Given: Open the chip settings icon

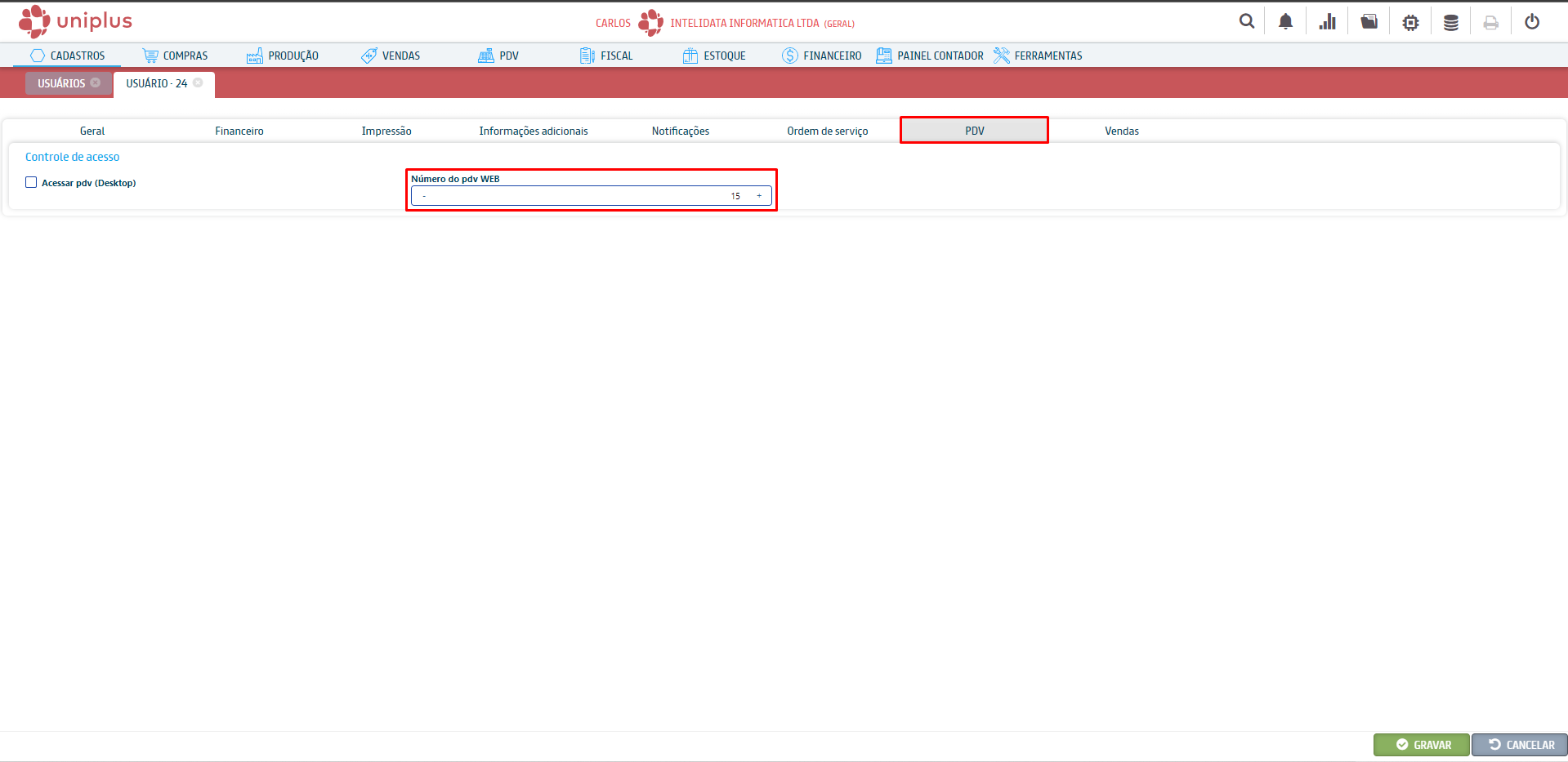Looking at the screenshot, I should (x=1410, y=23).
